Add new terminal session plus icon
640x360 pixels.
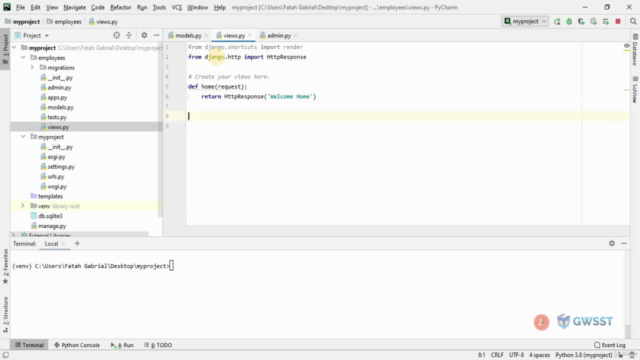(77, 243)
